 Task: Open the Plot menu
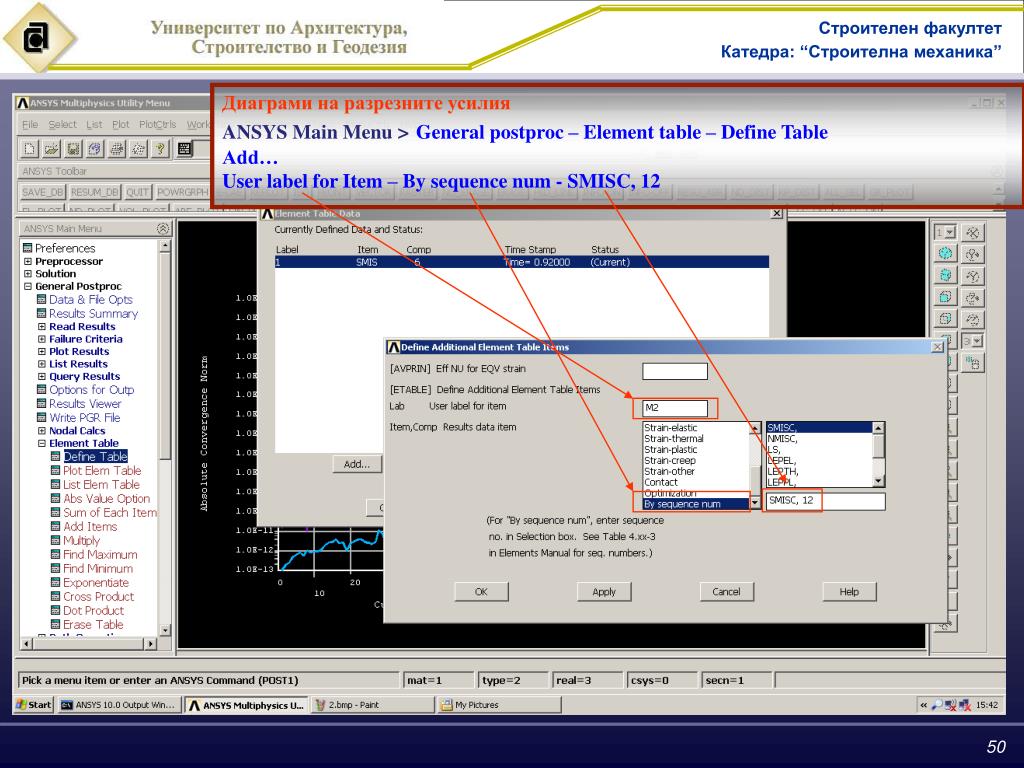[x=120, y=124]
